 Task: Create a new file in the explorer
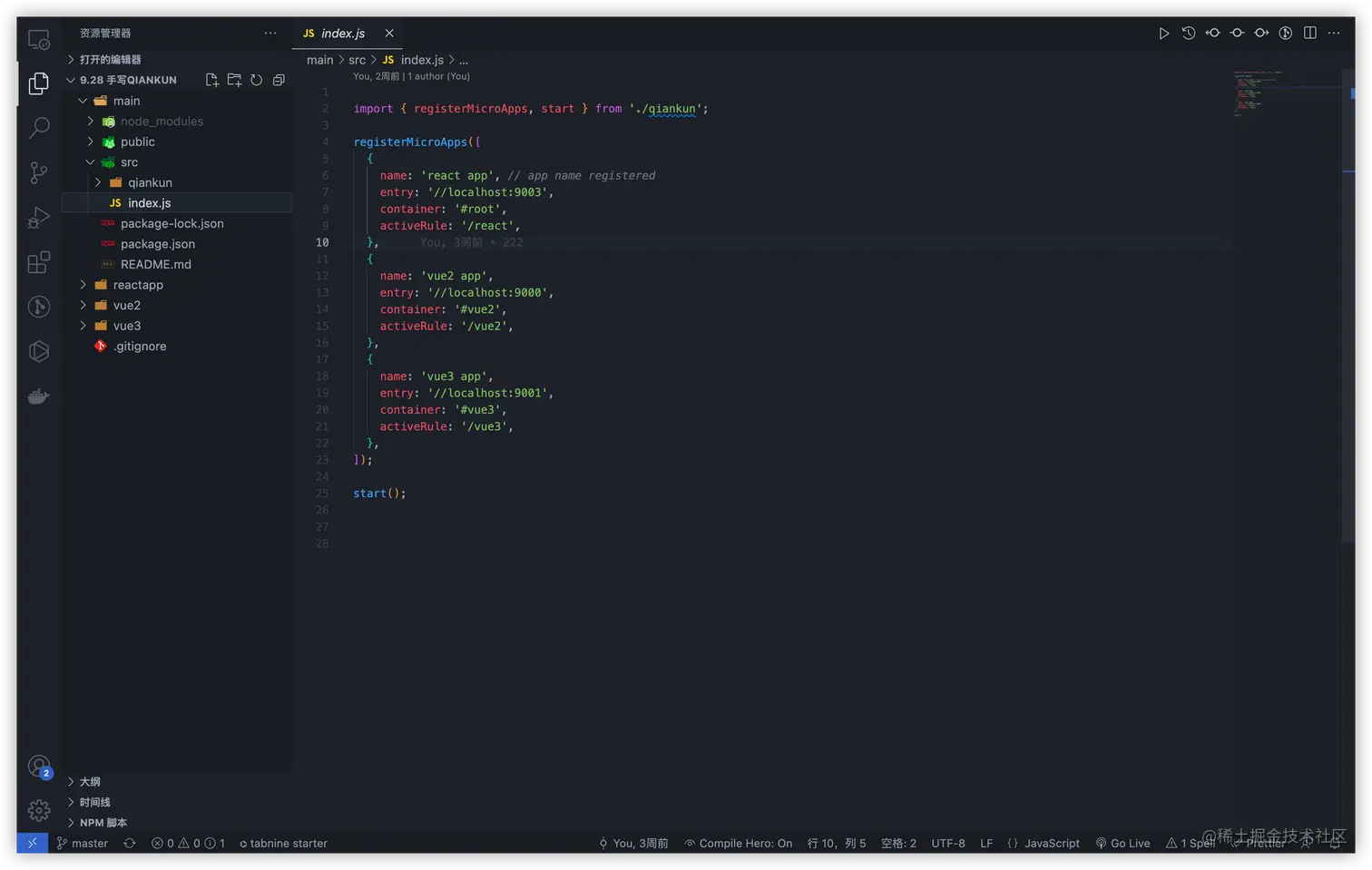click(212, 80)
